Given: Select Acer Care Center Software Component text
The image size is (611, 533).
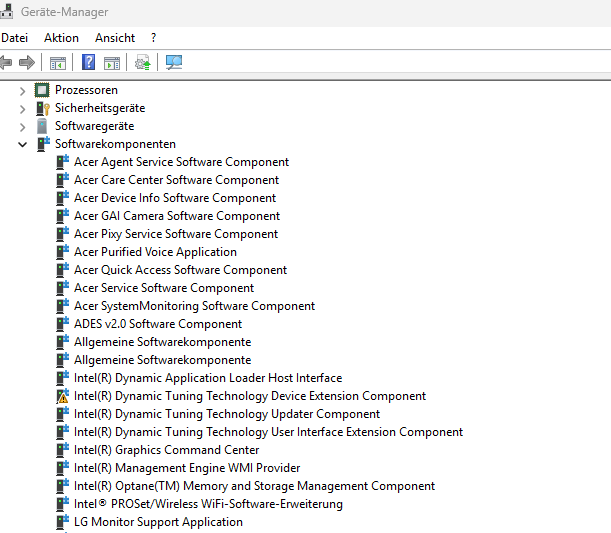Looking at the screenshot, I should 177,180.
